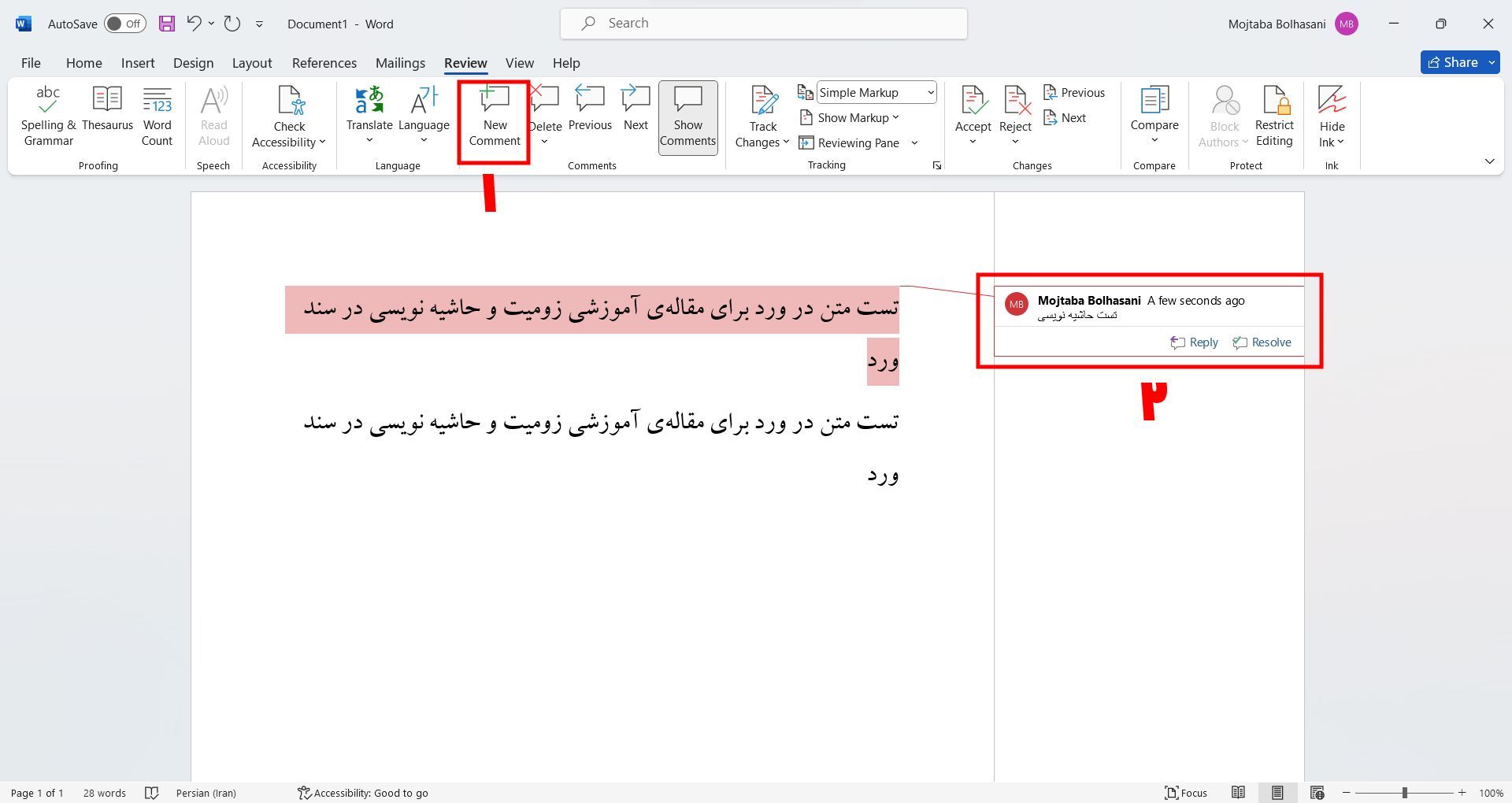The image size is (1512, 803).
Task: Check the Word Count
Action: pyautogui.click(x=157, y=116)
